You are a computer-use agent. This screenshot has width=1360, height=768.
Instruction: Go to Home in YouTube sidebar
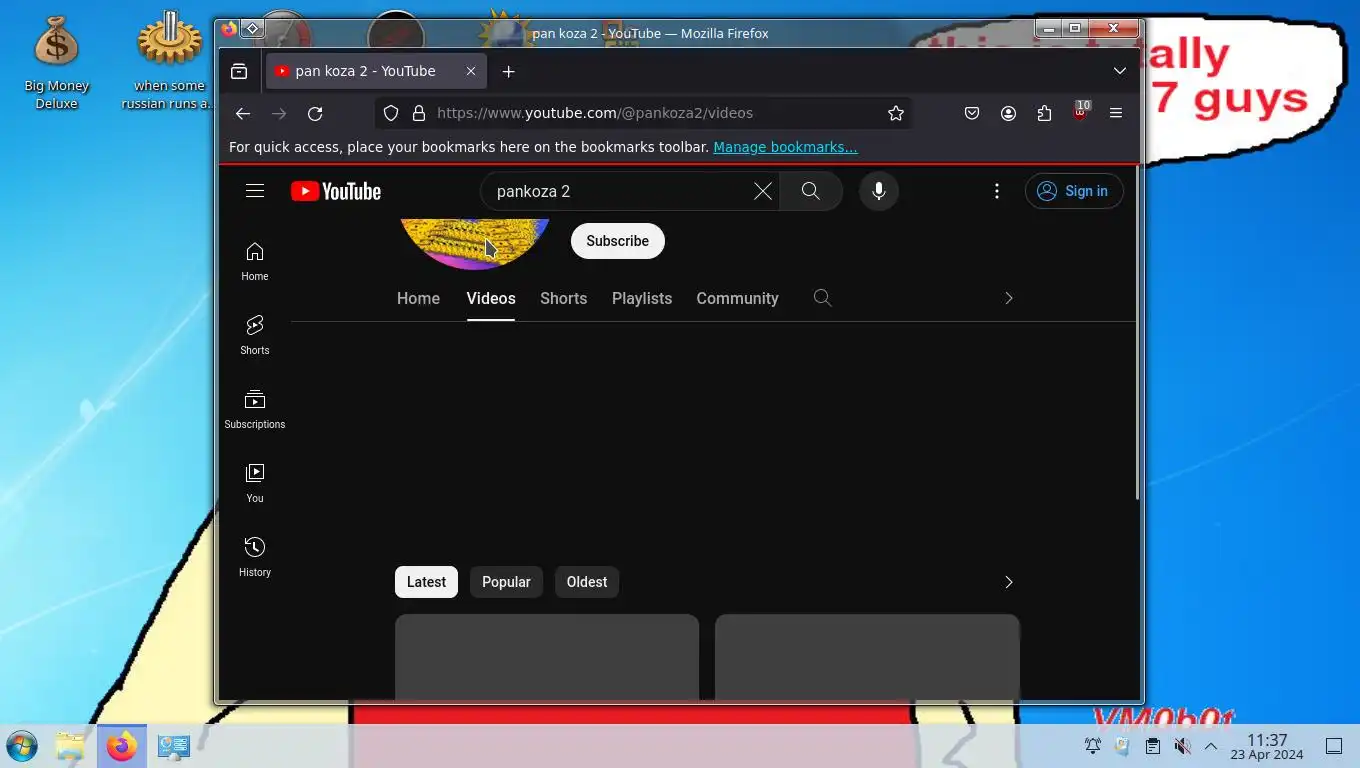click(x=255, y=261)
